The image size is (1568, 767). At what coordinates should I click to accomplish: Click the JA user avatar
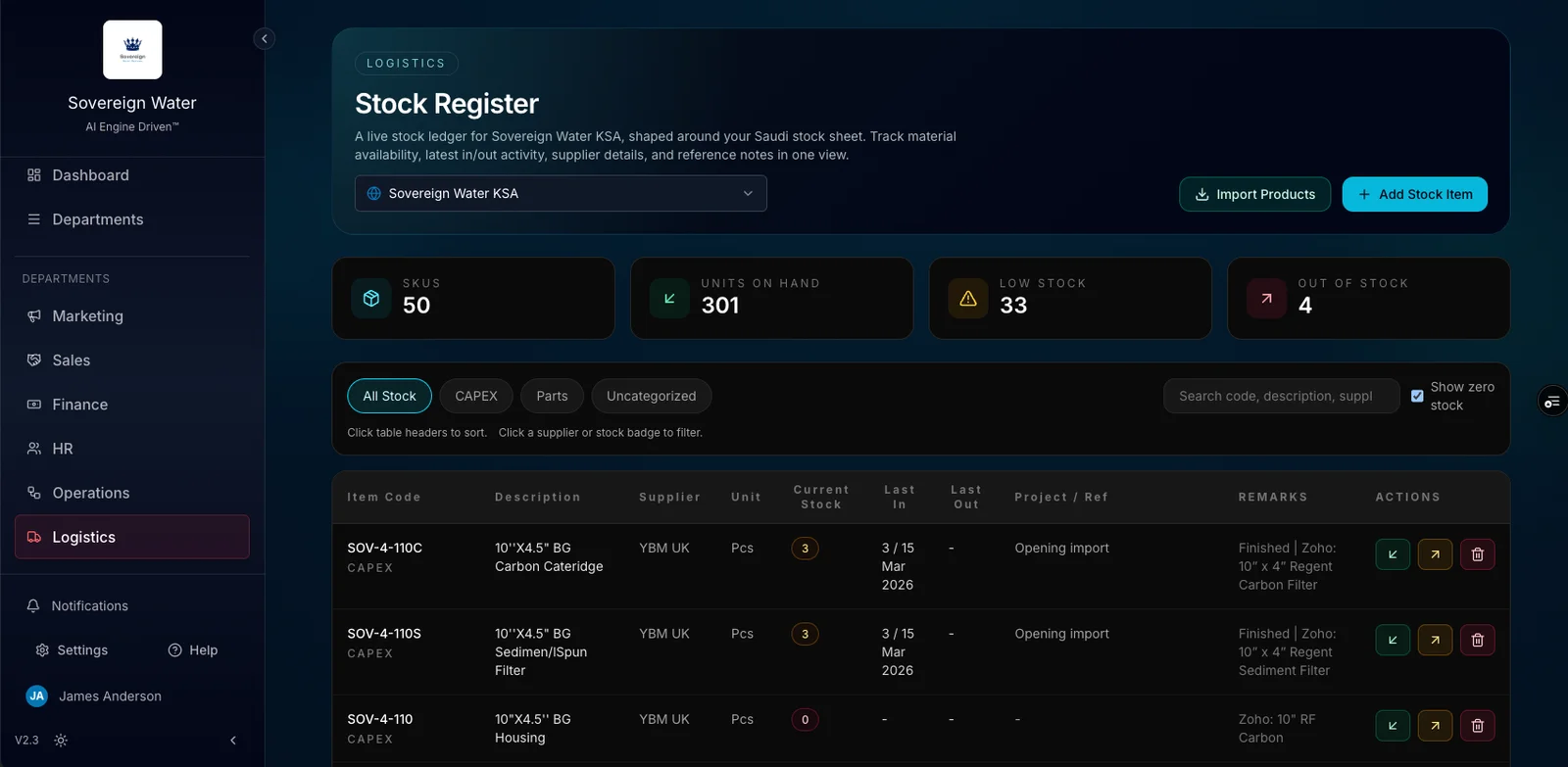37,696
